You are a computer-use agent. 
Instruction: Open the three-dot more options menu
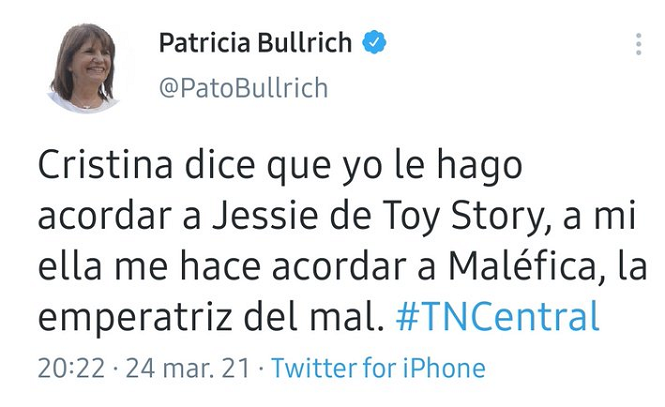pos(639,45)
